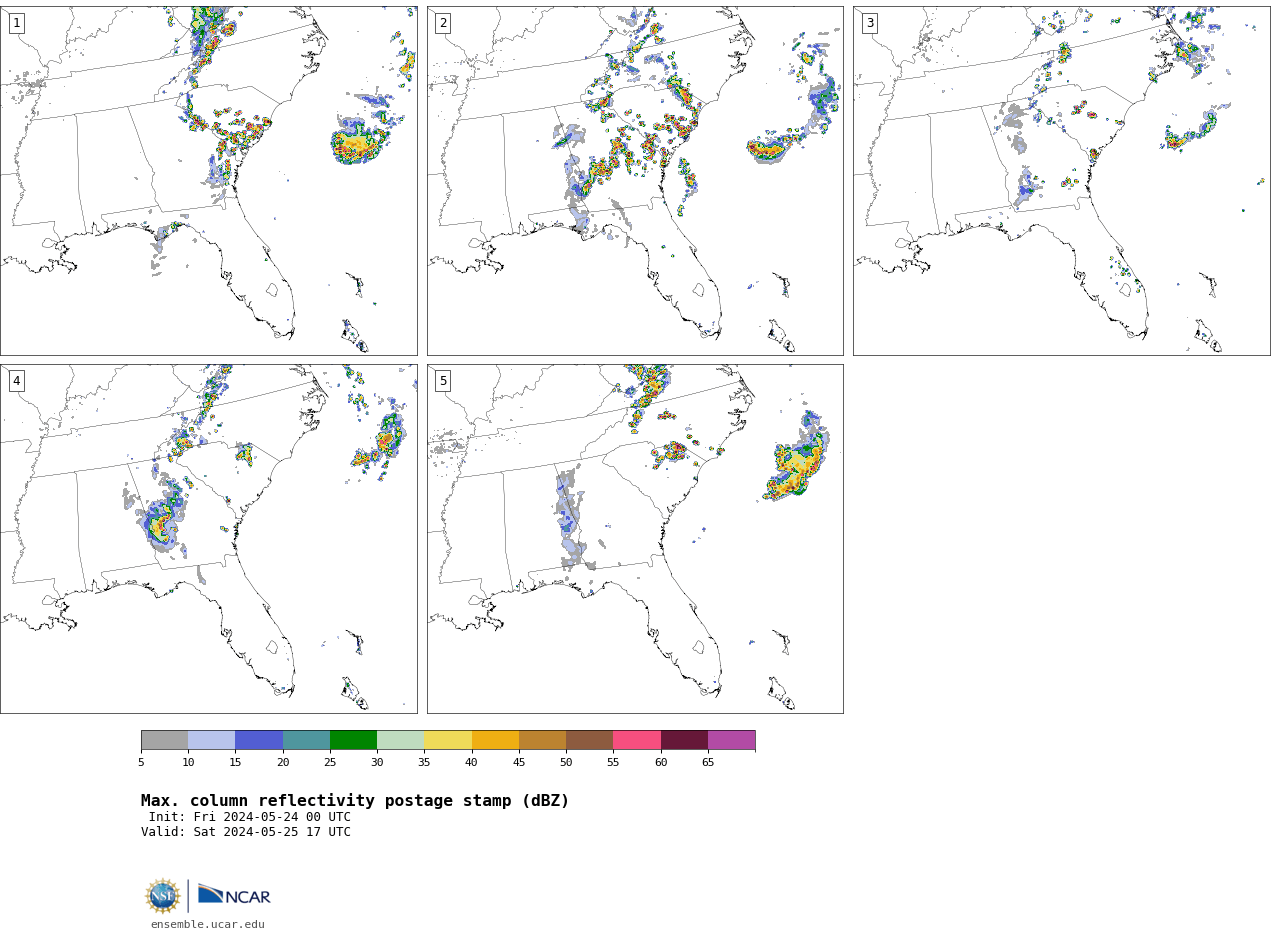This screenshot has height=936, width=1280.
Task: Click the Init: Fri 2024-05-24 00 UTC line
Action: [250, 817]
